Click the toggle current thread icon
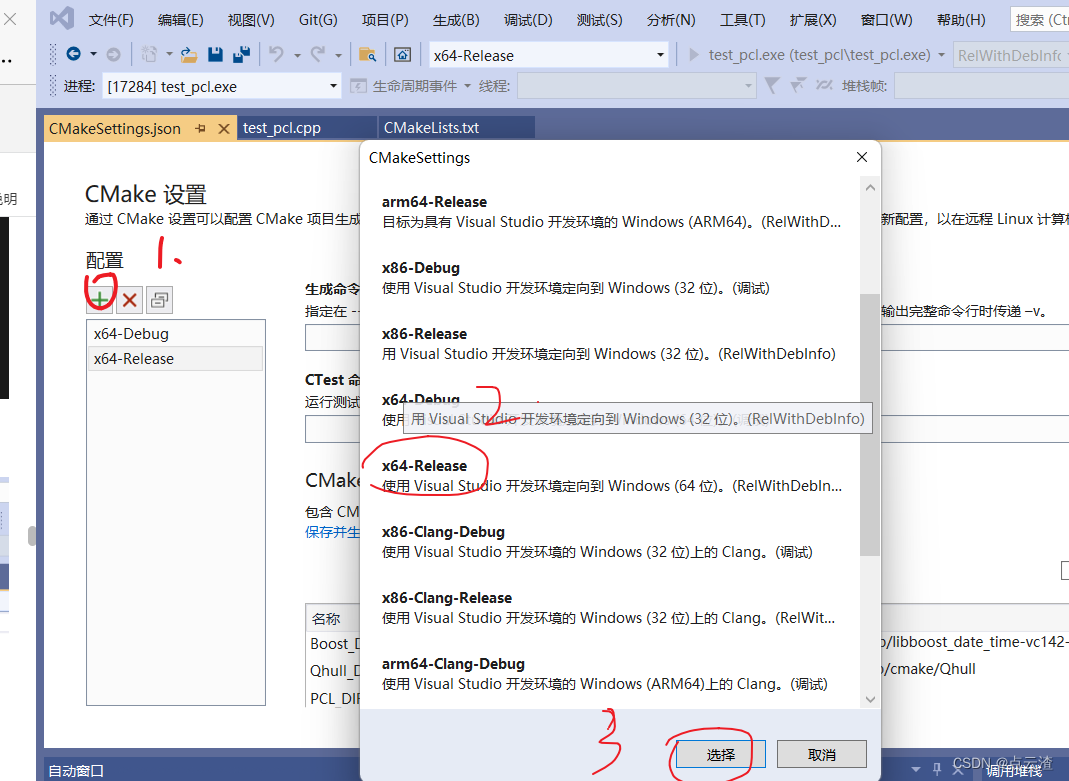 [x=824, y=86]
